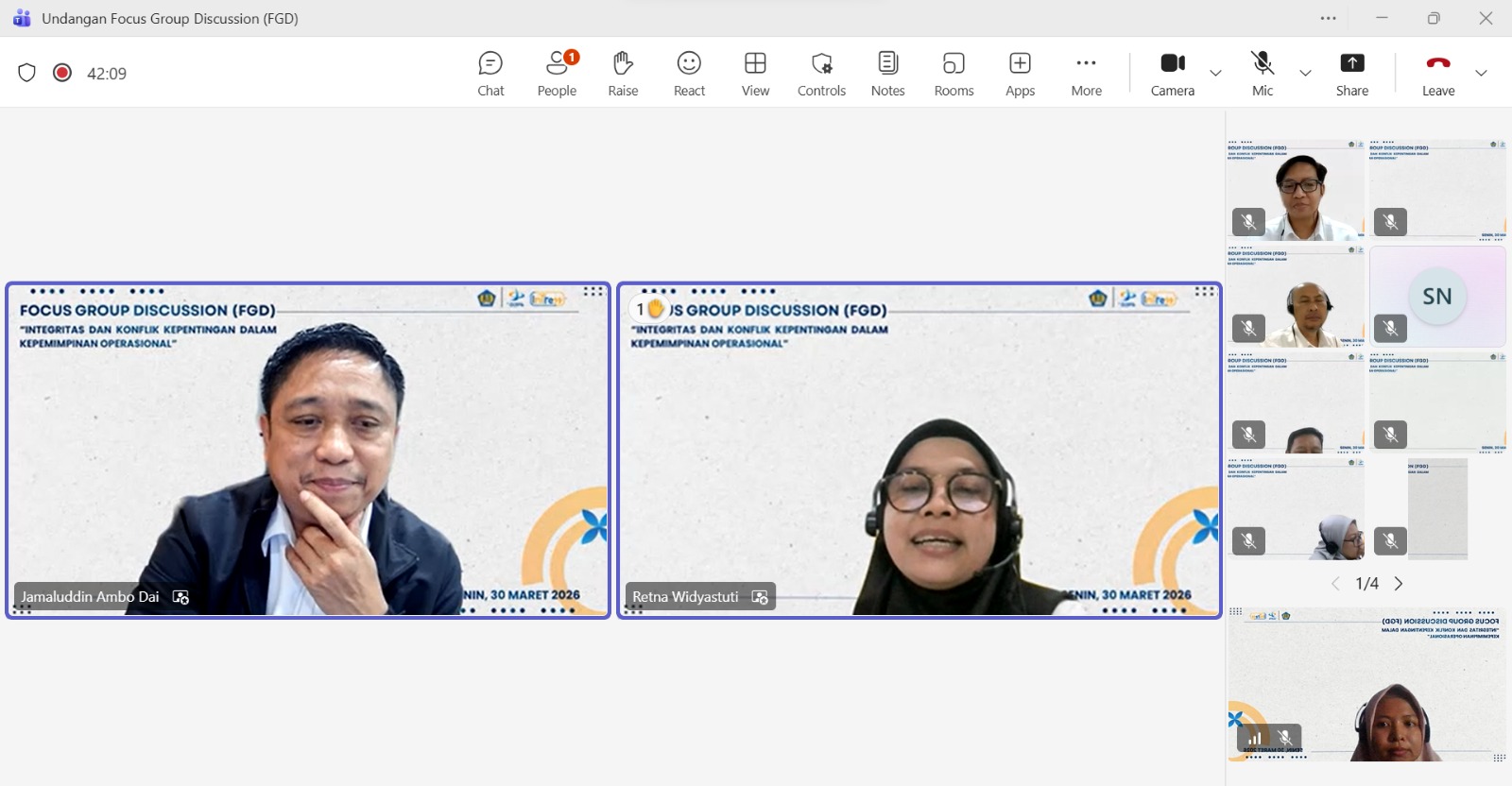The height and width of the screenshot is (786, 1512).
Task: Expand the Camera options dropdown arrow
Action: [1216, 73]
